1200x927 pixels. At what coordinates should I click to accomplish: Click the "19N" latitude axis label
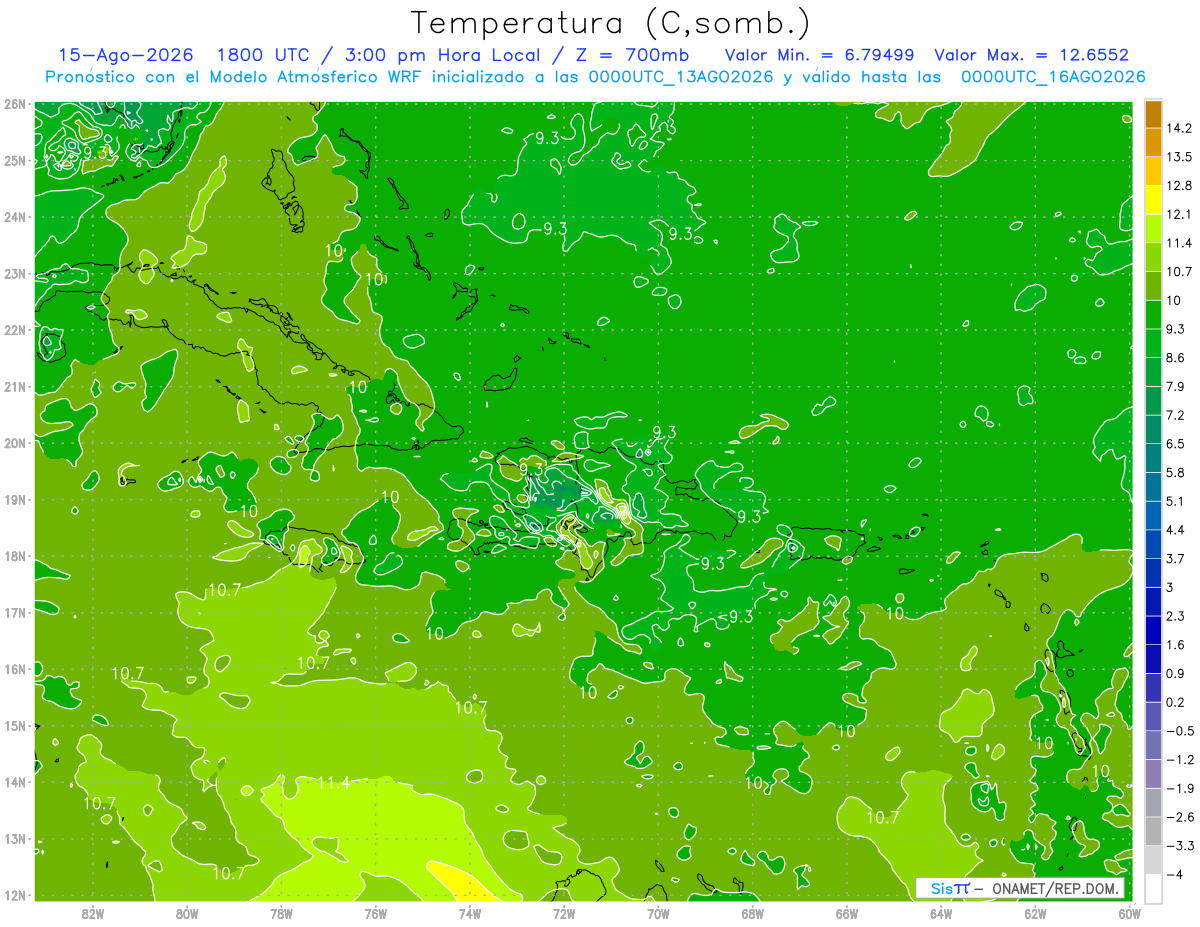15,500
